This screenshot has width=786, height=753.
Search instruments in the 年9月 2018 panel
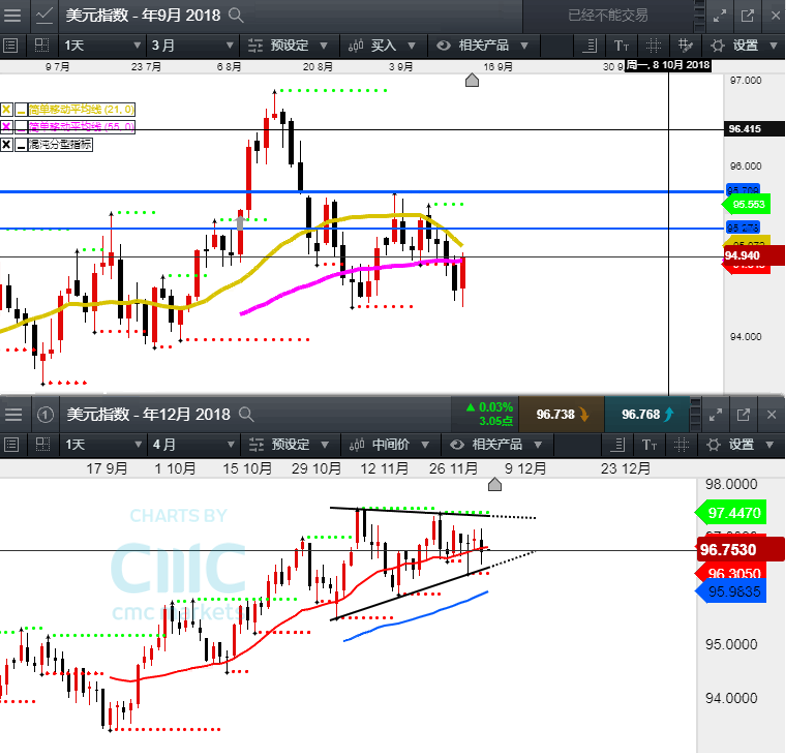[236, 16]
